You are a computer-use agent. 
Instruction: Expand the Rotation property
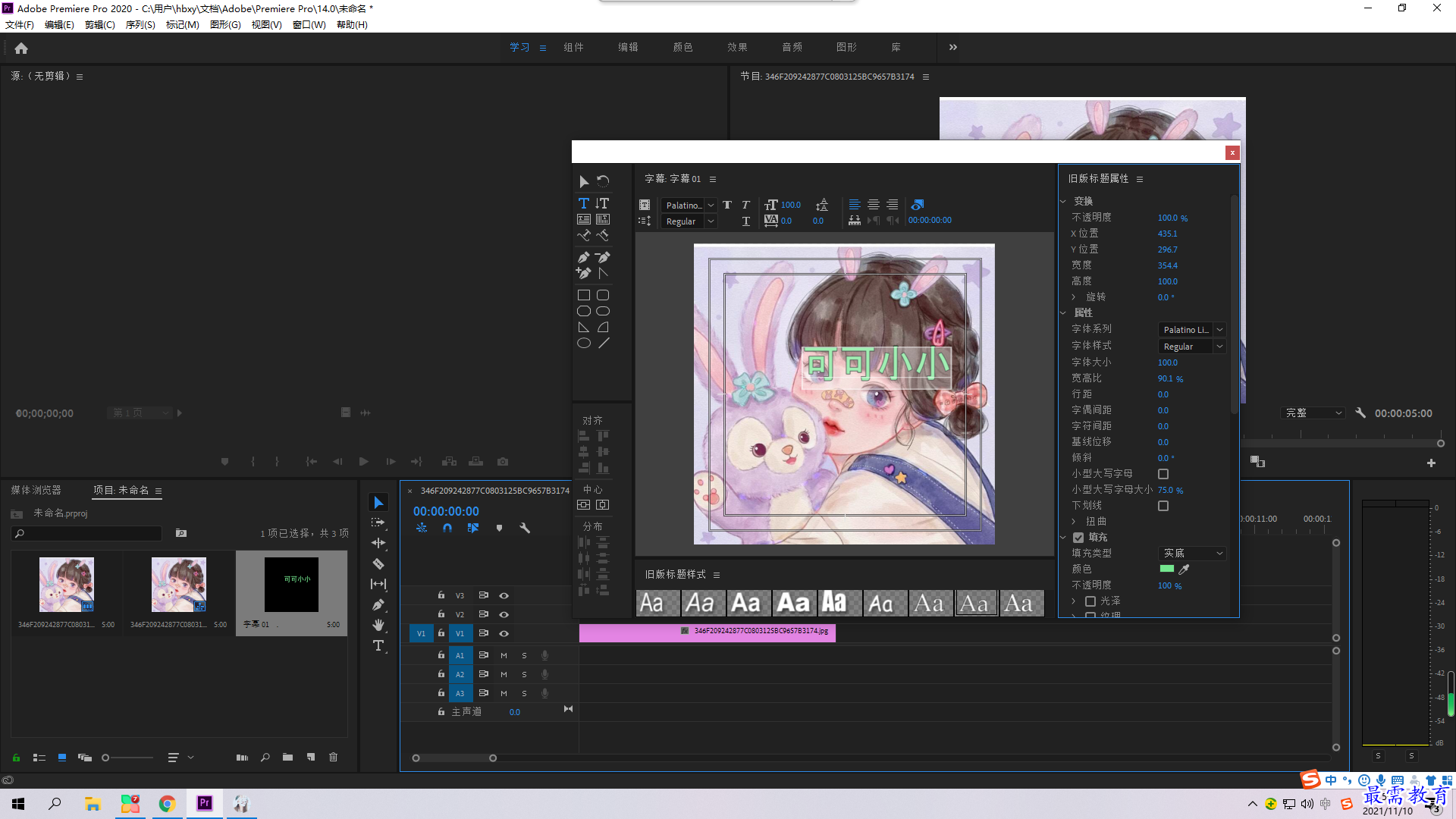(x=1073, y=297)
